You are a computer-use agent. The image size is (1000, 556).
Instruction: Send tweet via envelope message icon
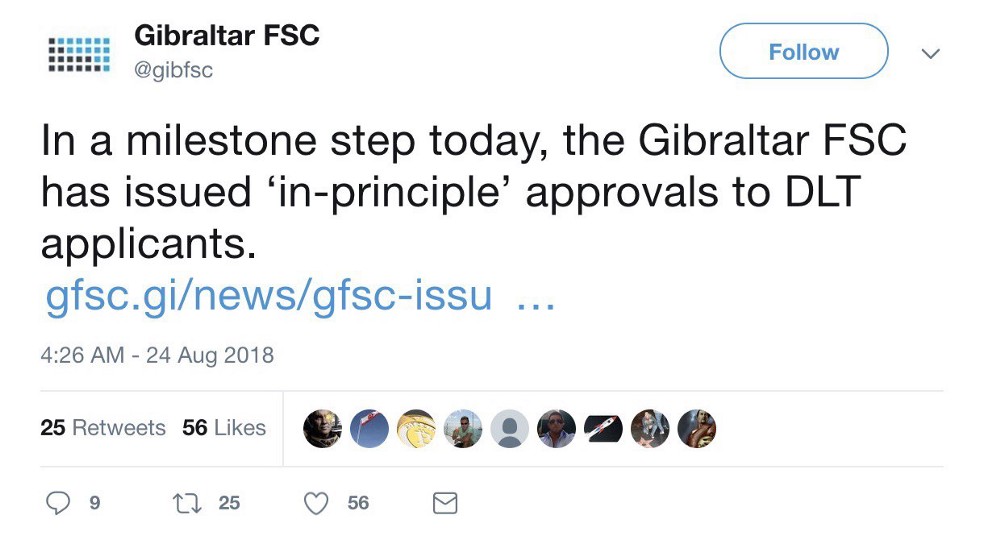tap(445, 503)
